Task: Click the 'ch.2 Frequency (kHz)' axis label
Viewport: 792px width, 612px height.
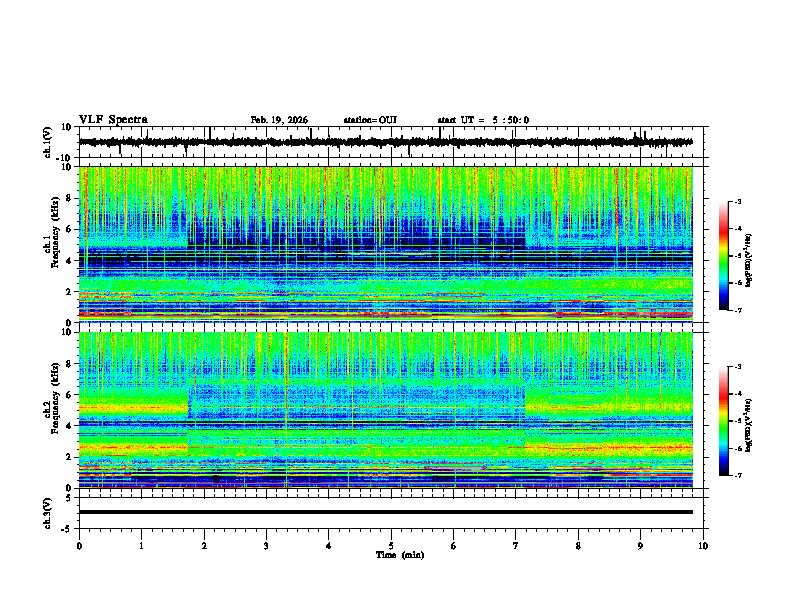Action: 52,398
